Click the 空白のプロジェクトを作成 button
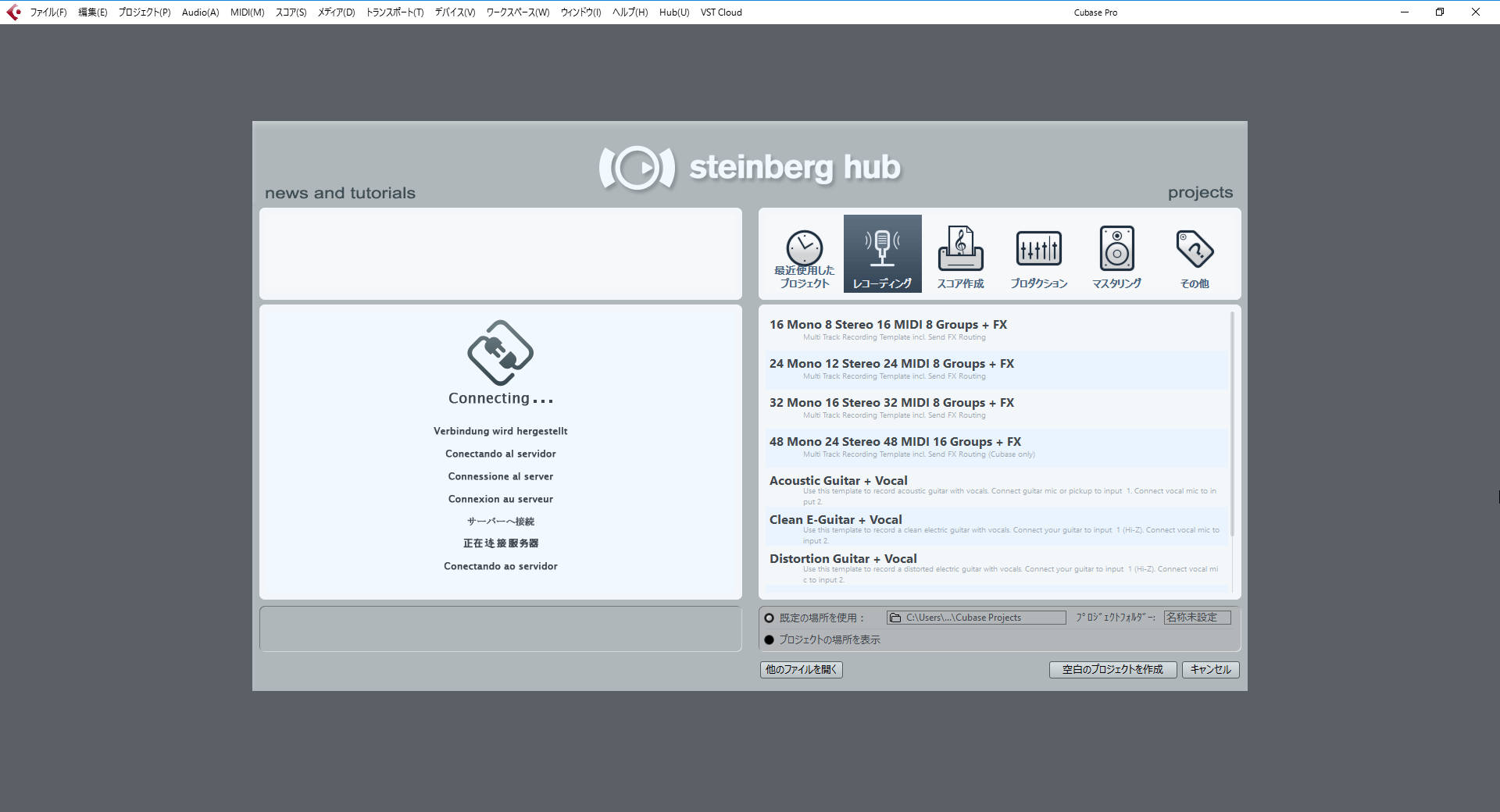 coord(1112,669)
